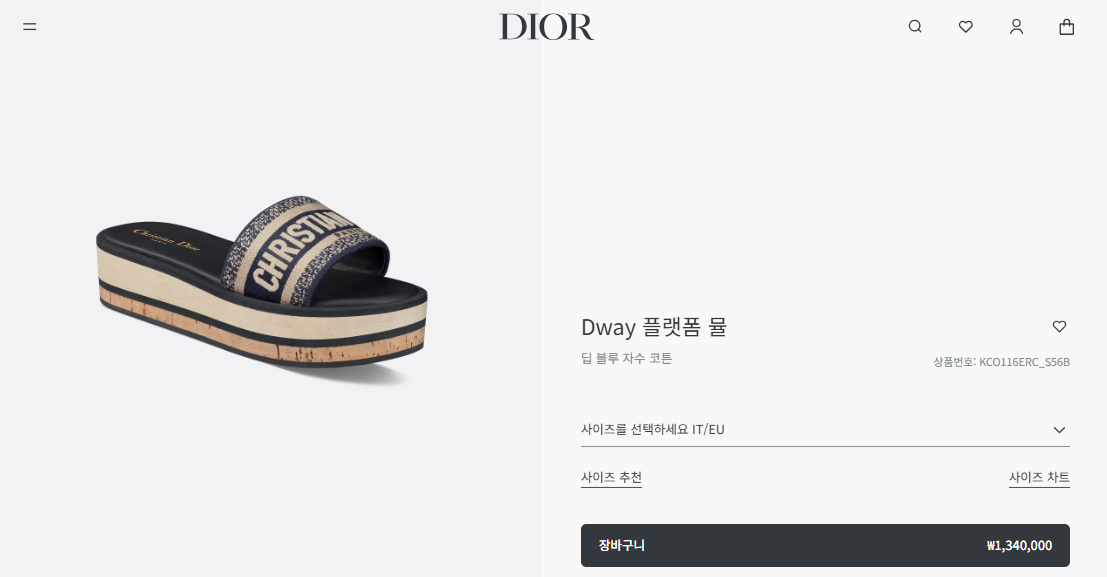Click the DIOR logo to go home
The image size is (1107, 577).
pos(546,27)
